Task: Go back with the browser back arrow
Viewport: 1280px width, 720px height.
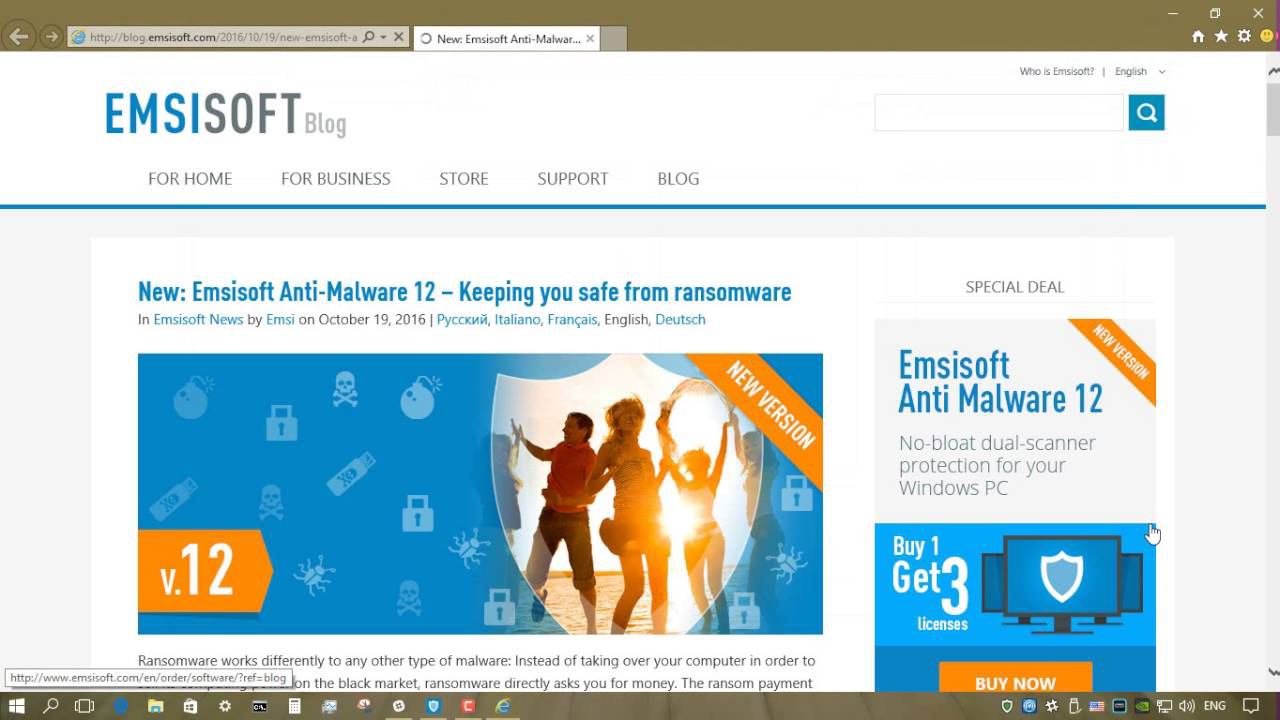Action: coord(18,37)
